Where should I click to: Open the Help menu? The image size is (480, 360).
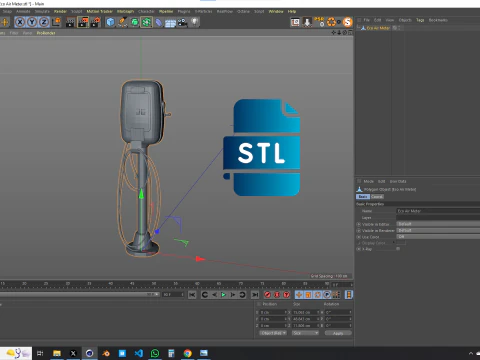pyautogui.click(x=292, y=11)
